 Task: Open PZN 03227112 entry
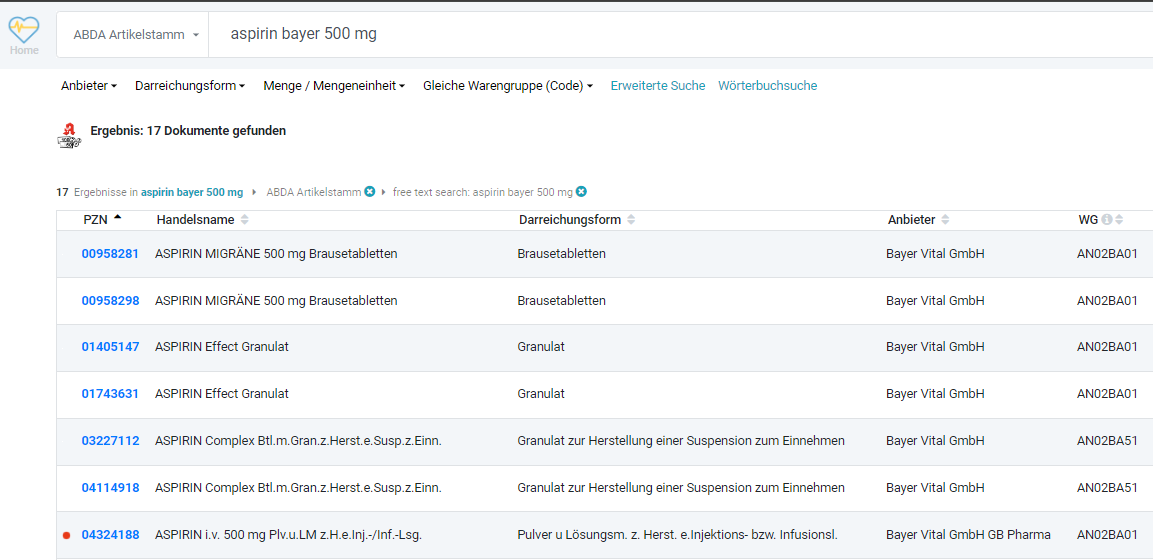point(110,441)
